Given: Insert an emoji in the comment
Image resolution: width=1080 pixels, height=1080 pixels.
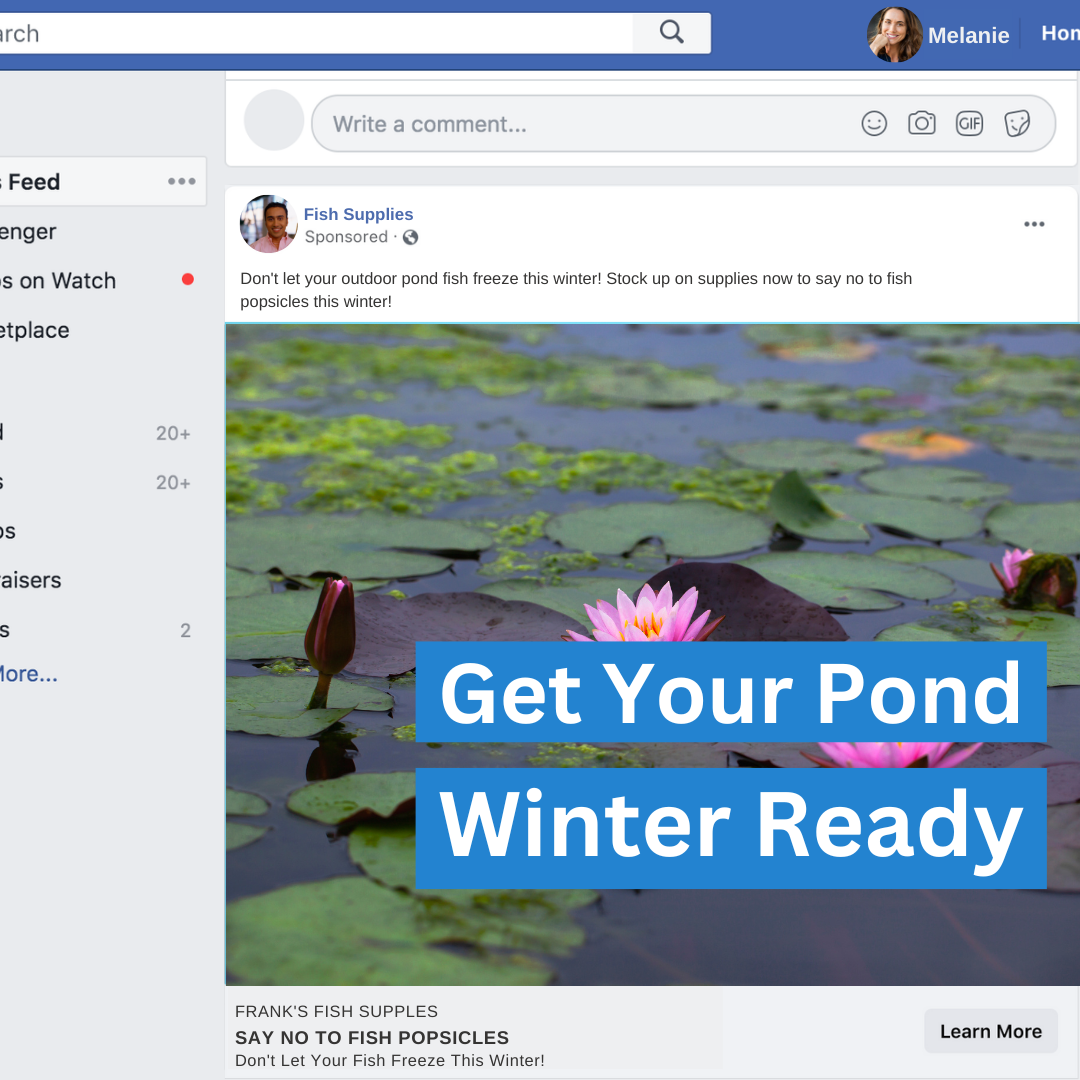Looking at the screenshot, I should coord(874,124).
